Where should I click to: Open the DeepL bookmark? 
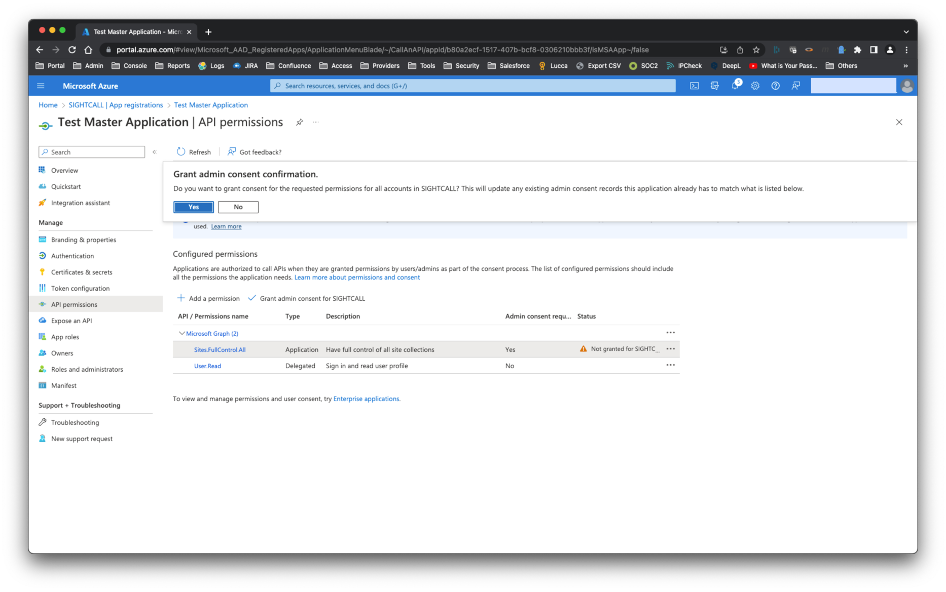725,66
